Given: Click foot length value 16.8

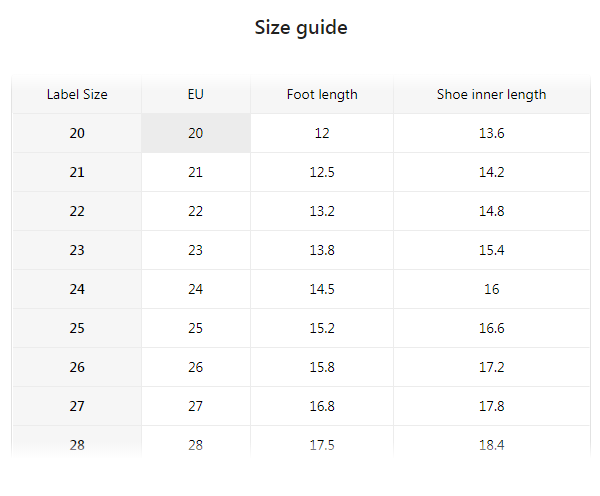Looking at the screenshot, I should pyautogui.click(x=322, y=406).
